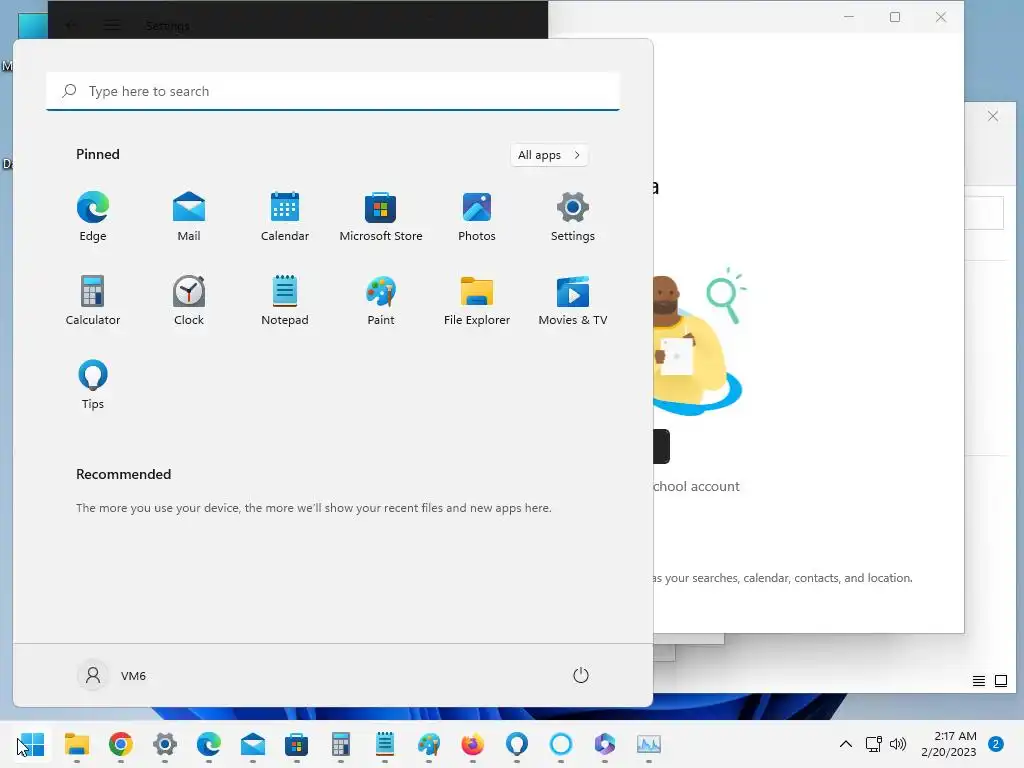Open Tips from the taskbar

(517, 744)
